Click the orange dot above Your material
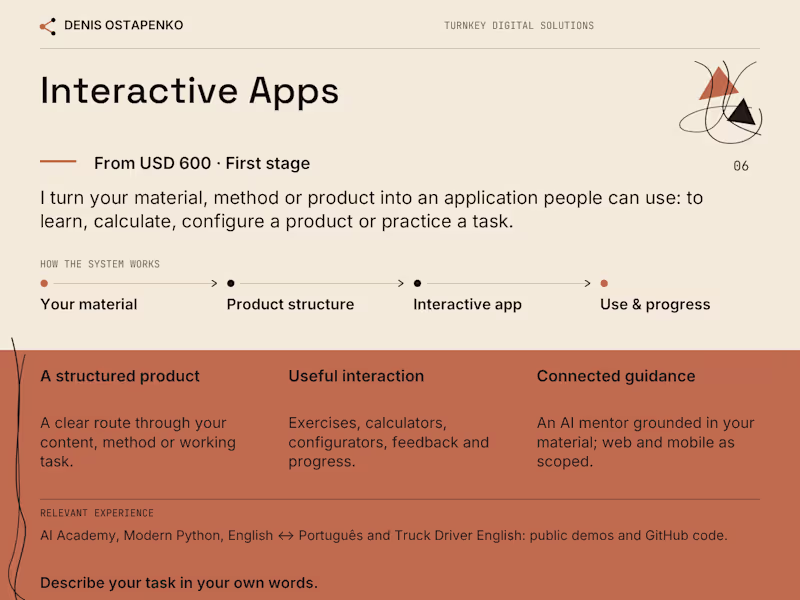The height and width of the screenshot is (600, 800). [44, 283]
